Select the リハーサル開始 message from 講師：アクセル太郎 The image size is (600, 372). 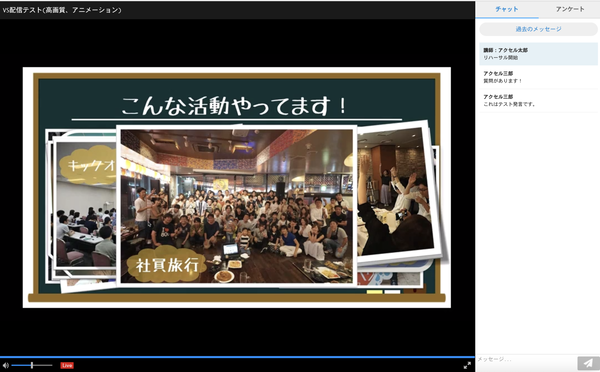click(538, 54)
